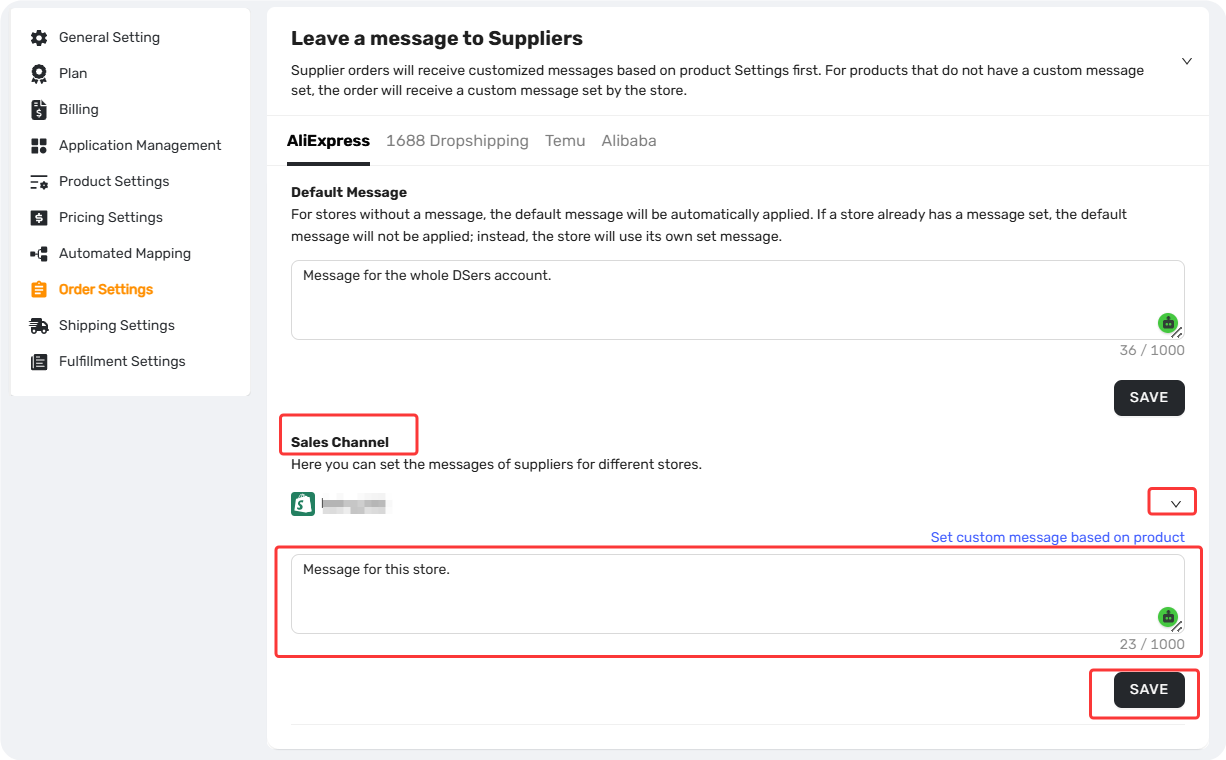1226x760 pixels.
Task: Focus the Default Message text area
Action: point(738,300)
